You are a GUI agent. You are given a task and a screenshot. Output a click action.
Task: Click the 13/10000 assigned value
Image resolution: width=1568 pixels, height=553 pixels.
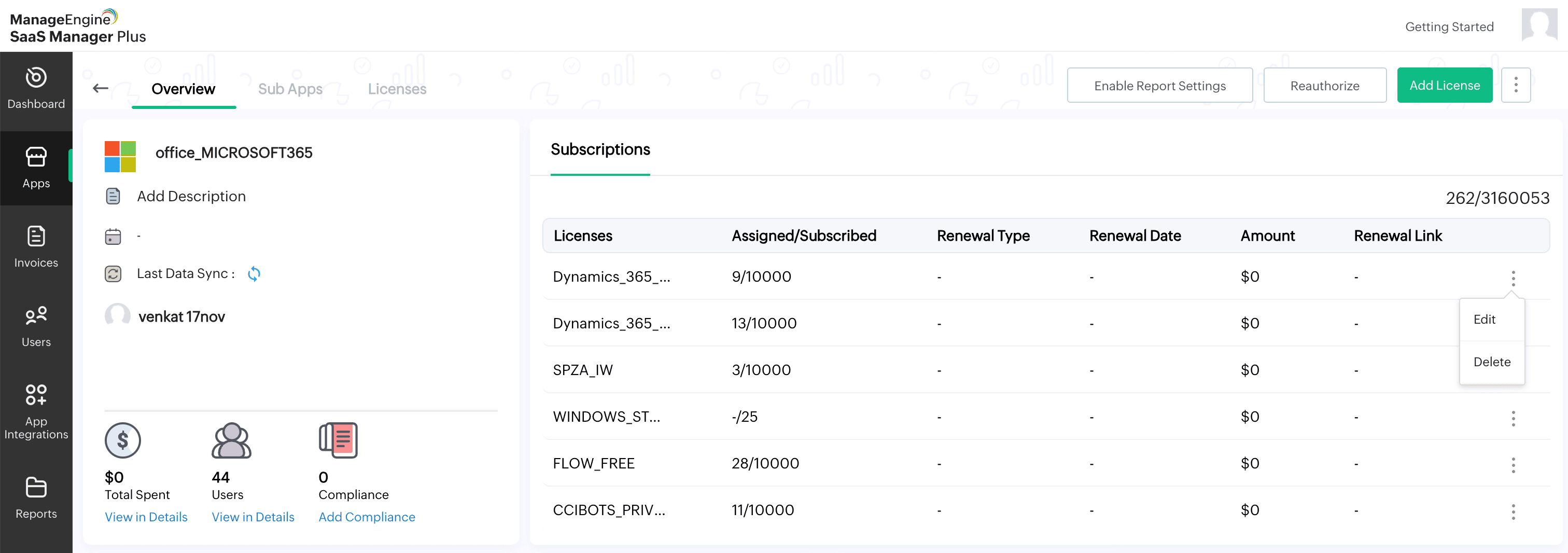[764, 323]
